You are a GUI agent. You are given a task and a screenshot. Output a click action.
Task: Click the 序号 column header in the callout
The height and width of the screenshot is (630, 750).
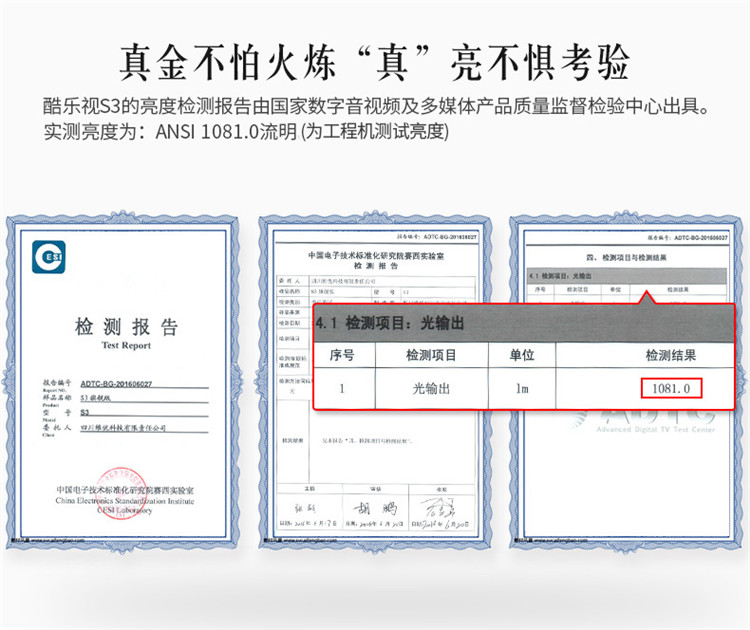click(x=342, y=355)
